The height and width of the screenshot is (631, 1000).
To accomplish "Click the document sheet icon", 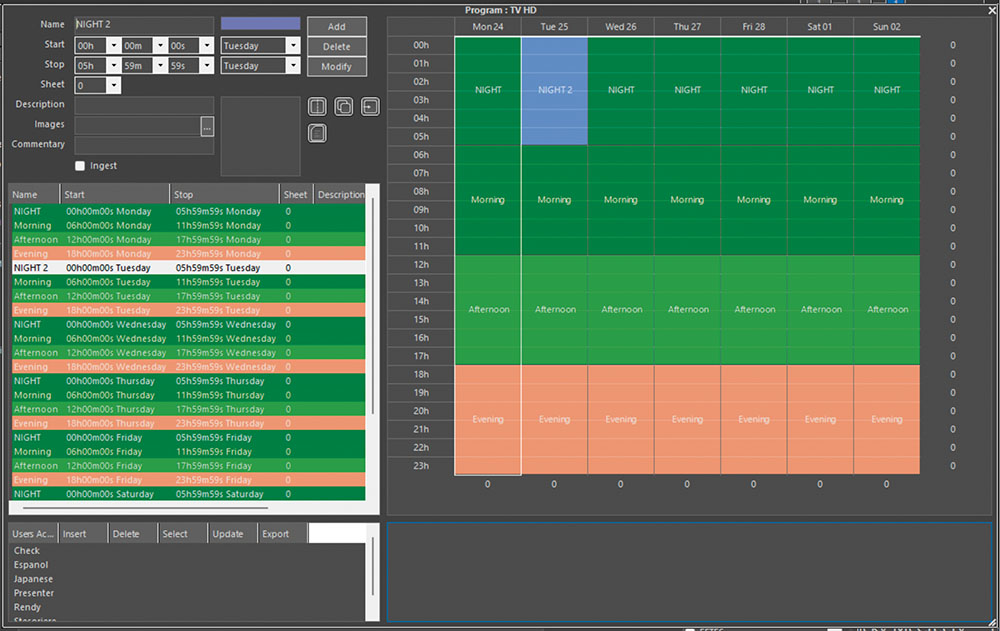I will pos(317,133).
